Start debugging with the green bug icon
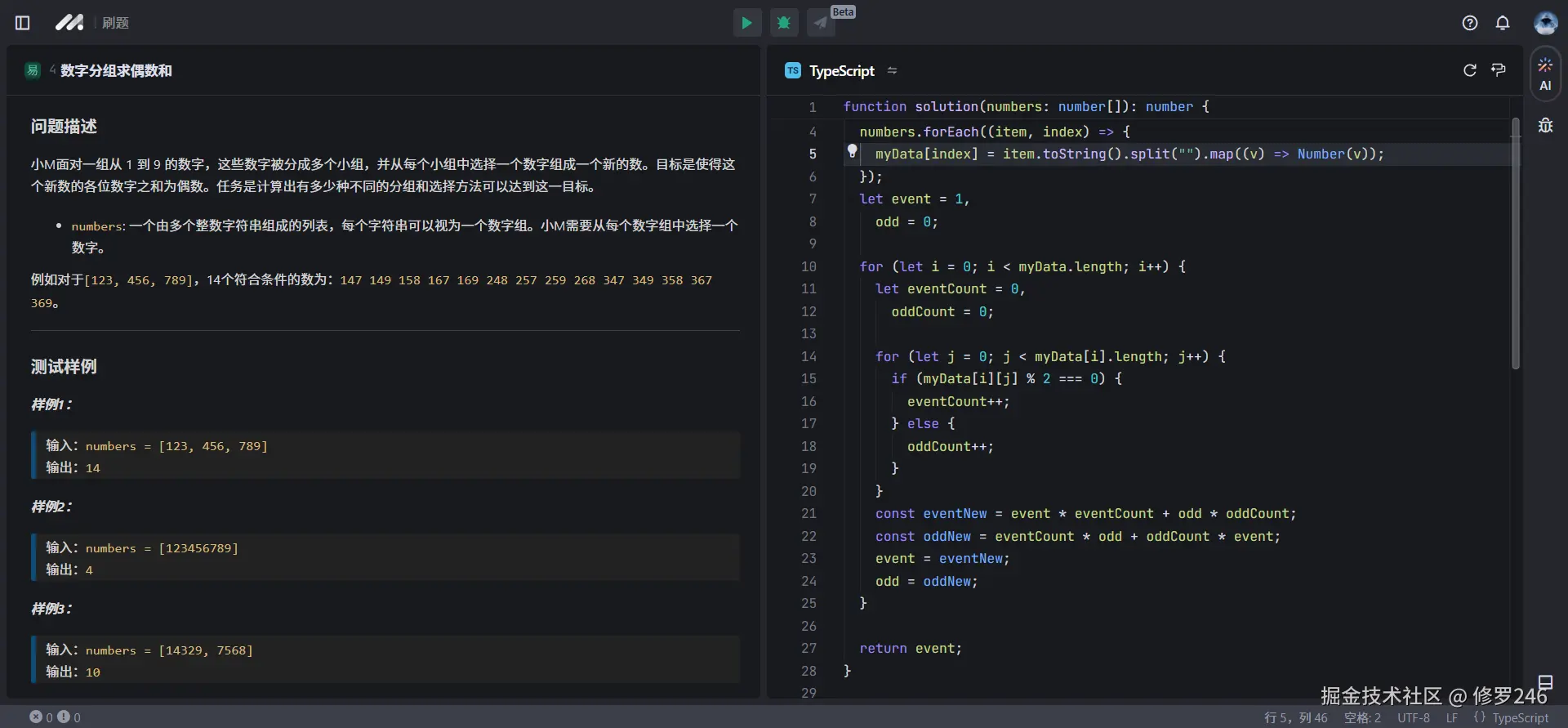 784,23
